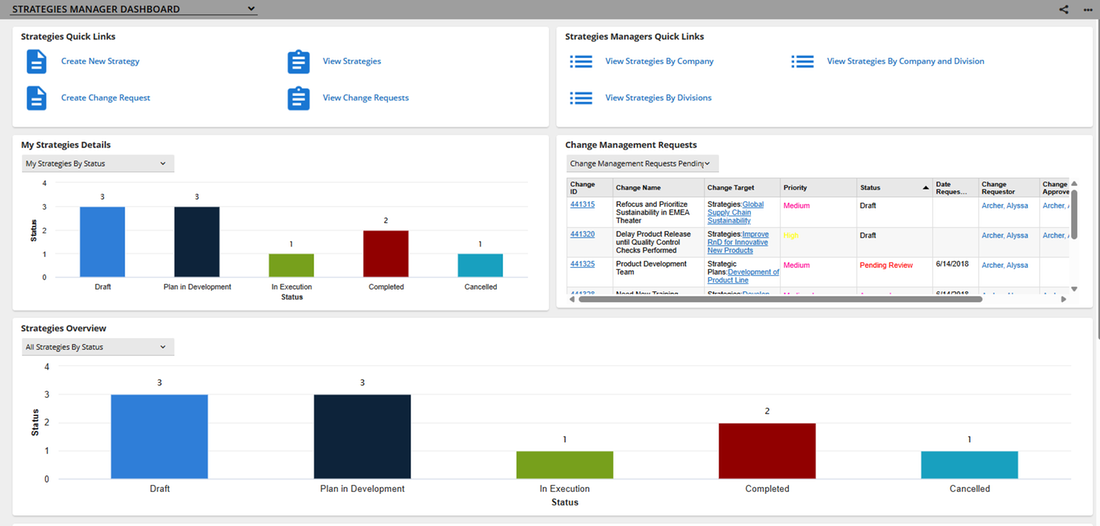Screen dimensions: 1100x526
Task: Click the share icon in the top bar
Action: (x=1064, y=10)
